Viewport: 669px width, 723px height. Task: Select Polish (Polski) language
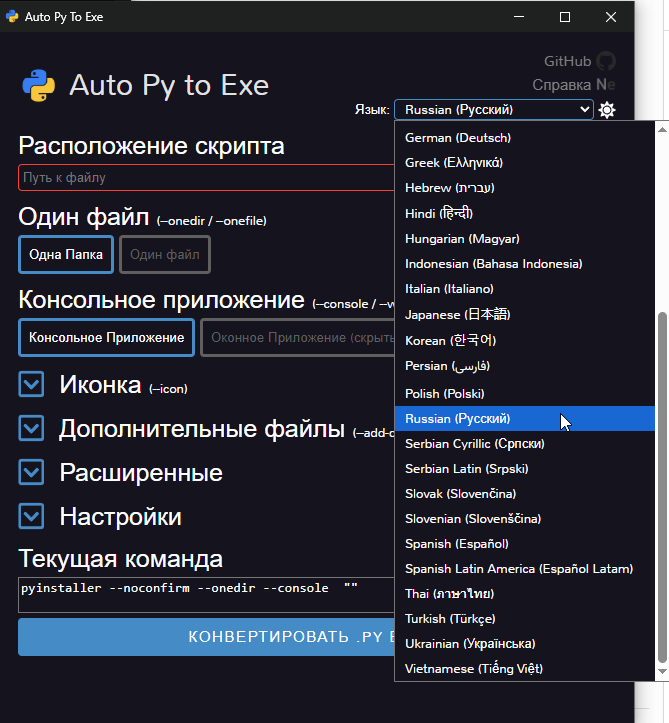coord(525,394)
